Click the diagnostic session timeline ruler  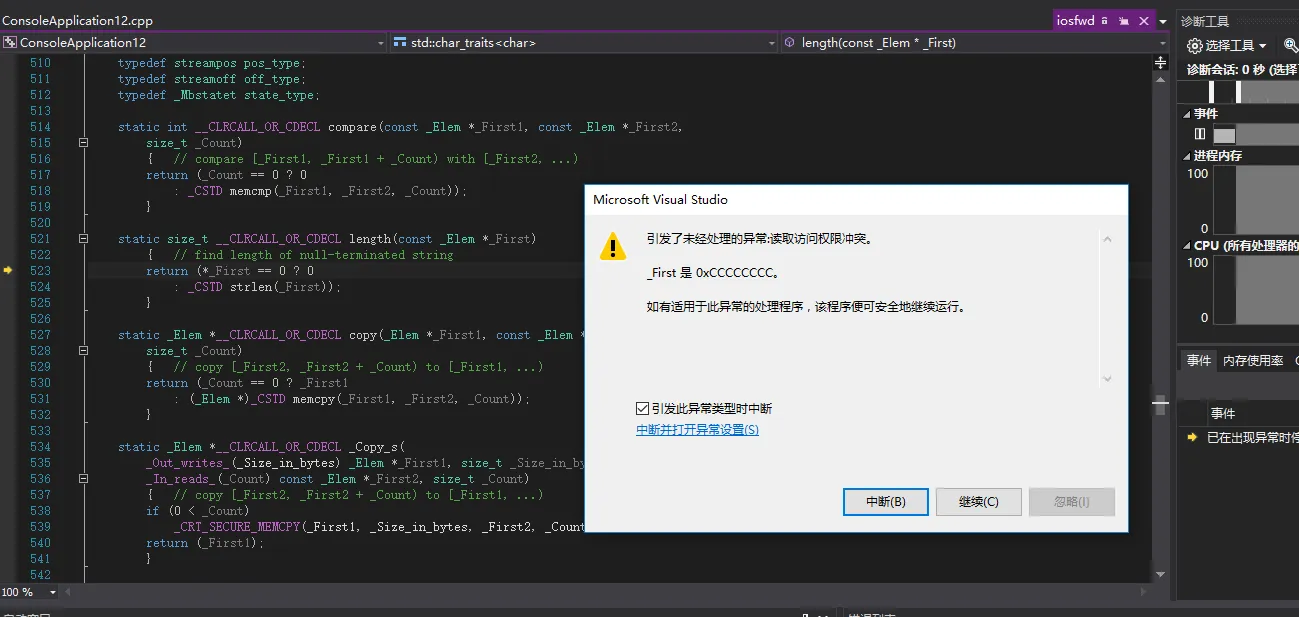click(x=1239, y=91)
